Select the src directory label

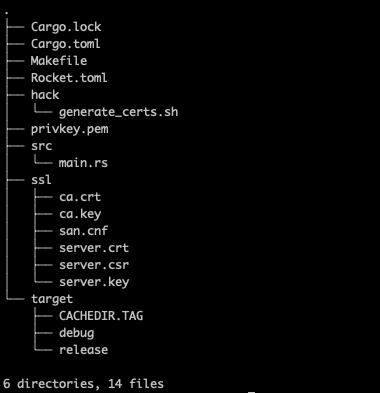click(42, 146)
